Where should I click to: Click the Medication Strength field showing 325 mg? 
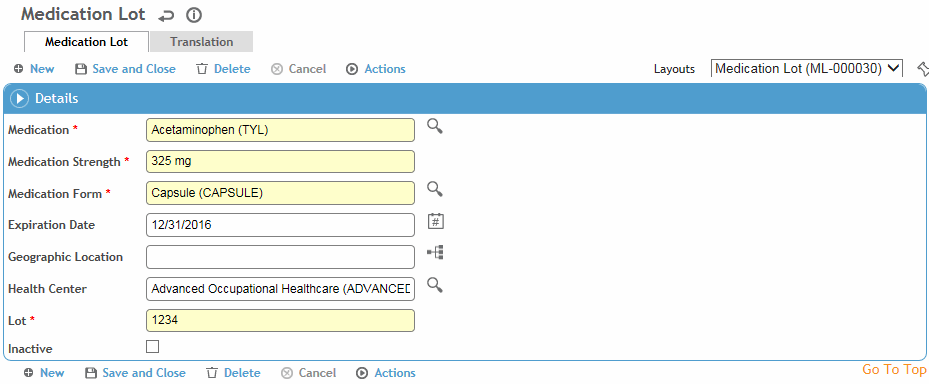click(280, 162)
